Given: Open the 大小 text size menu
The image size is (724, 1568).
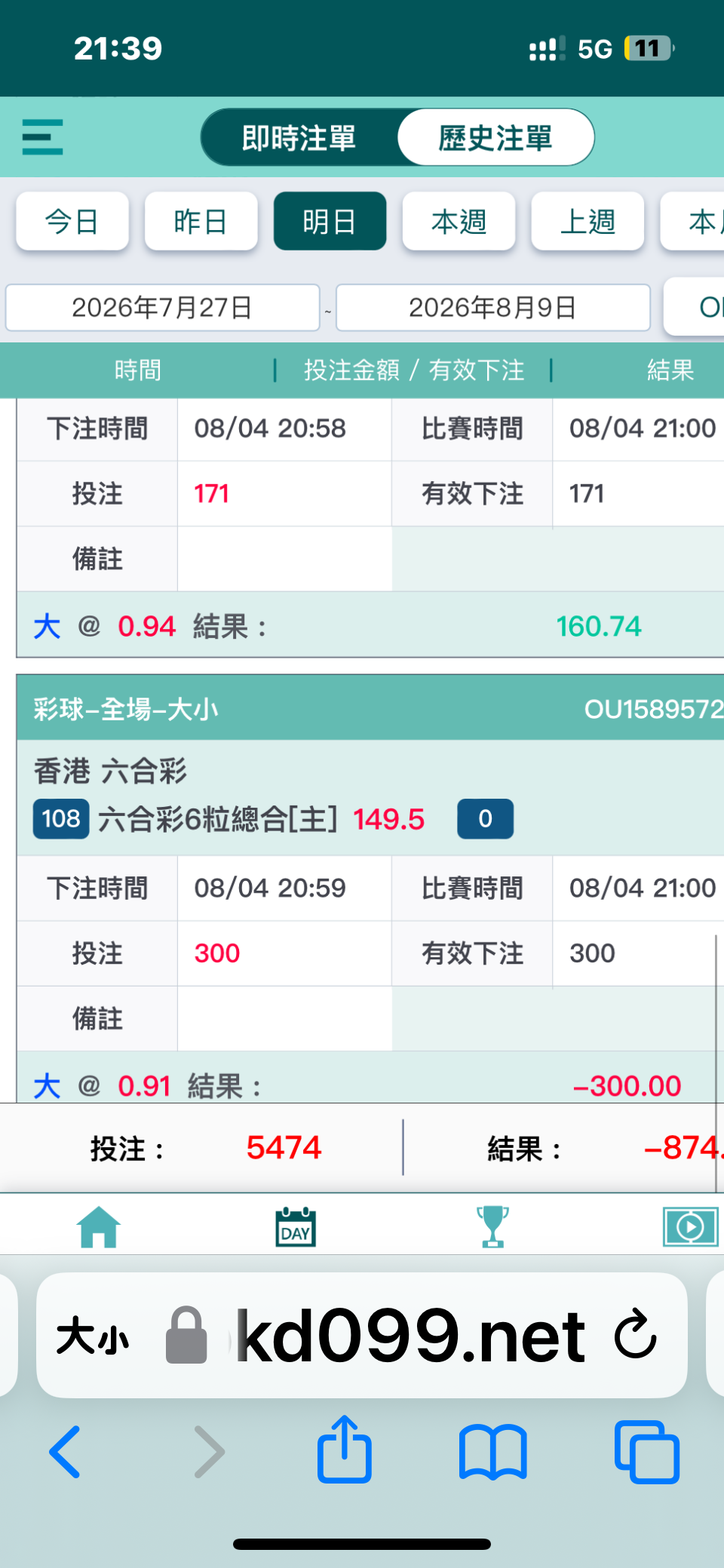Looking at the screenshot, I should pos(93,1336).
